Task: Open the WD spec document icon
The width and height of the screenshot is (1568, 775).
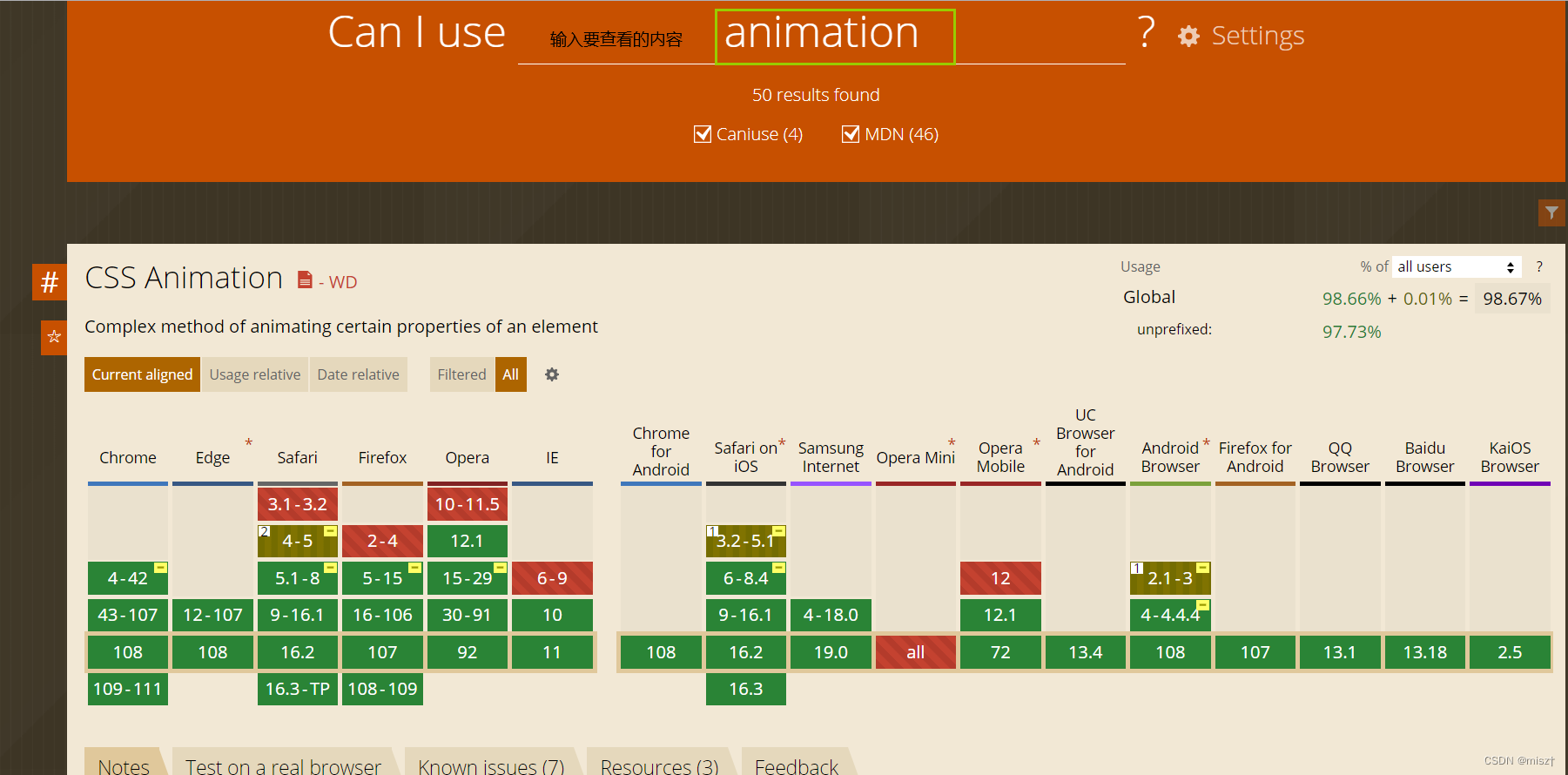Action: [x=305, y=280]
